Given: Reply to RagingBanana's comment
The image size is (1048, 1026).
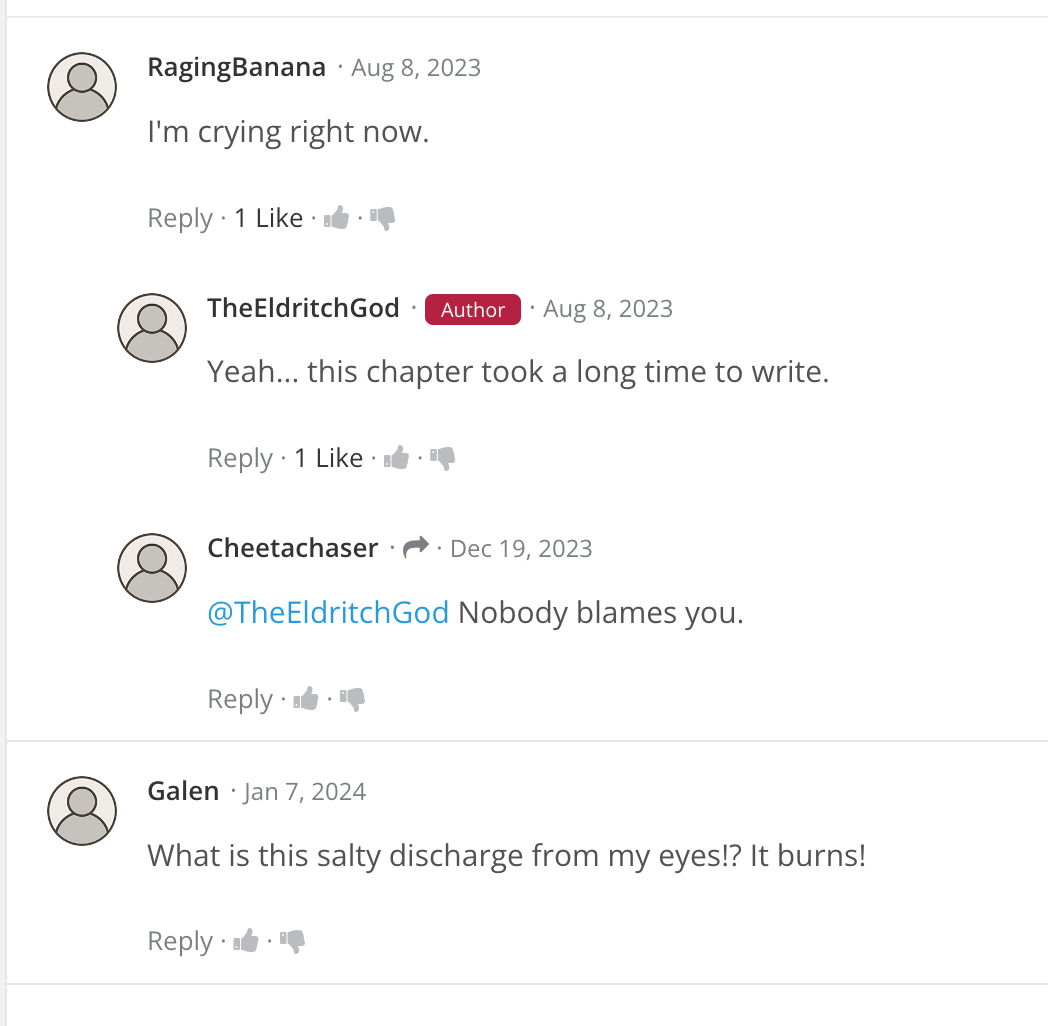Looking at the screenshot, I should click(x=180, y=218).
